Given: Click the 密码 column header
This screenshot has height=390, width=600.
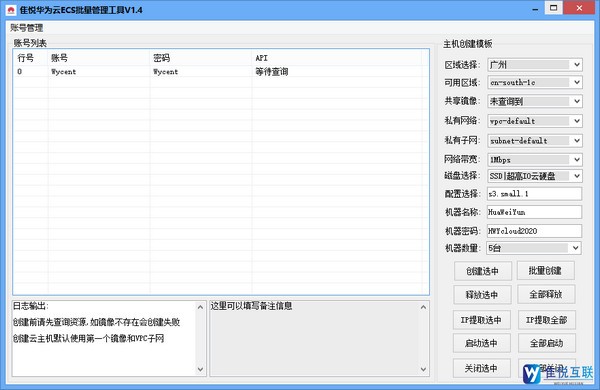Looking at the screenshot, I should [201, 58].
